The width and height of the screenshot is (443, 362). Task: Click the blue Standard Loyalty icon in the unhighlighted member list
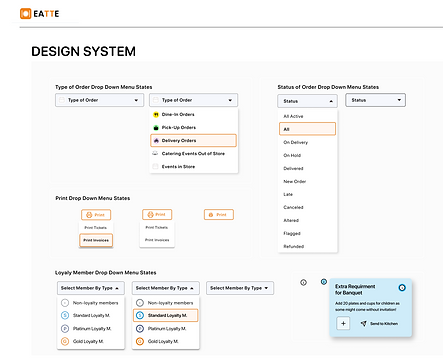65,315
